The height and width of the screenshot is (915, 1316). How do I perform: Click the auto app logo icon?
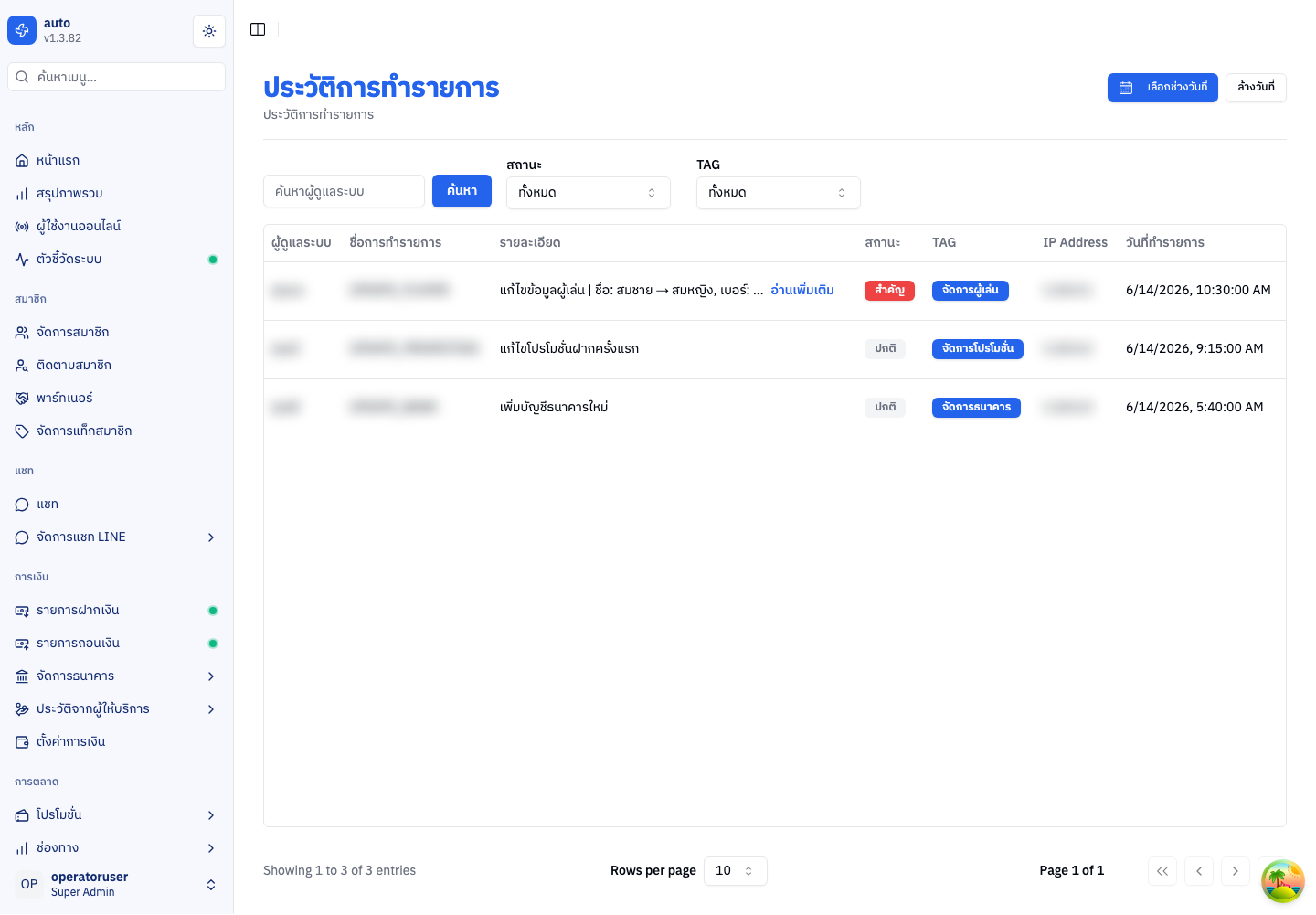click(x=22, y=30)
